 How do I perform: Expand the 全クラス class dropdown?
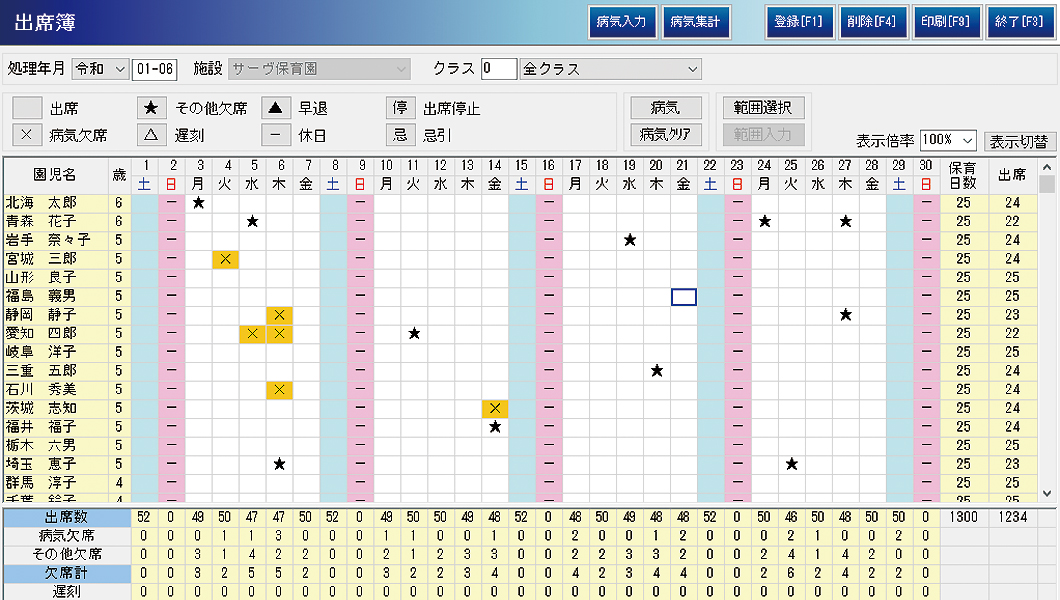coord(693,69)
